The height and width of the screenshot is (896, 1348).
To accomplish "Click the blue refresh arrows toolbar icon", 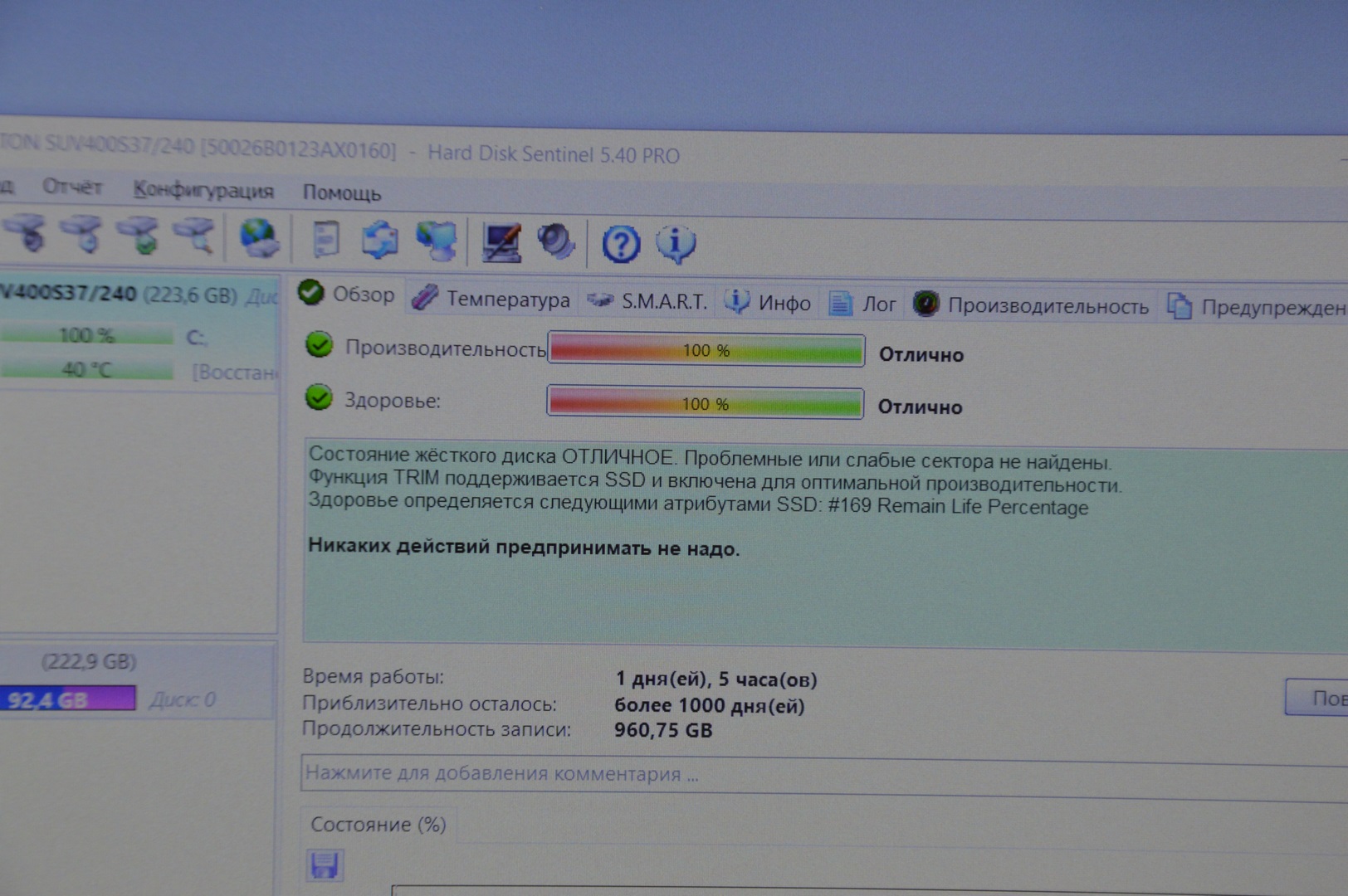I will 380,241.
